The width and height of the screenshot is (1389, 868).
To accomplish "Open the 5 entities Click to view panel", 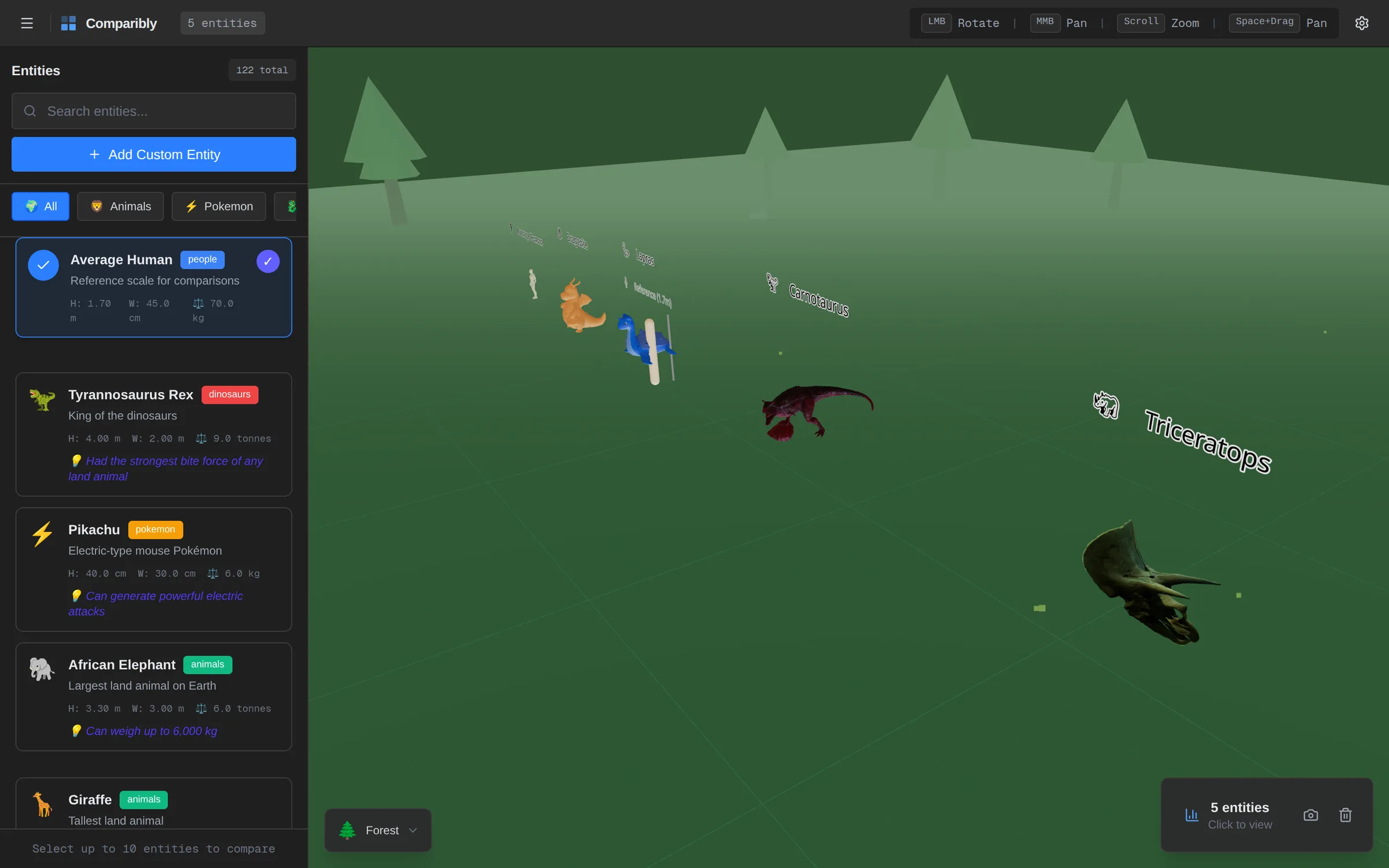I will (1240, 815).
